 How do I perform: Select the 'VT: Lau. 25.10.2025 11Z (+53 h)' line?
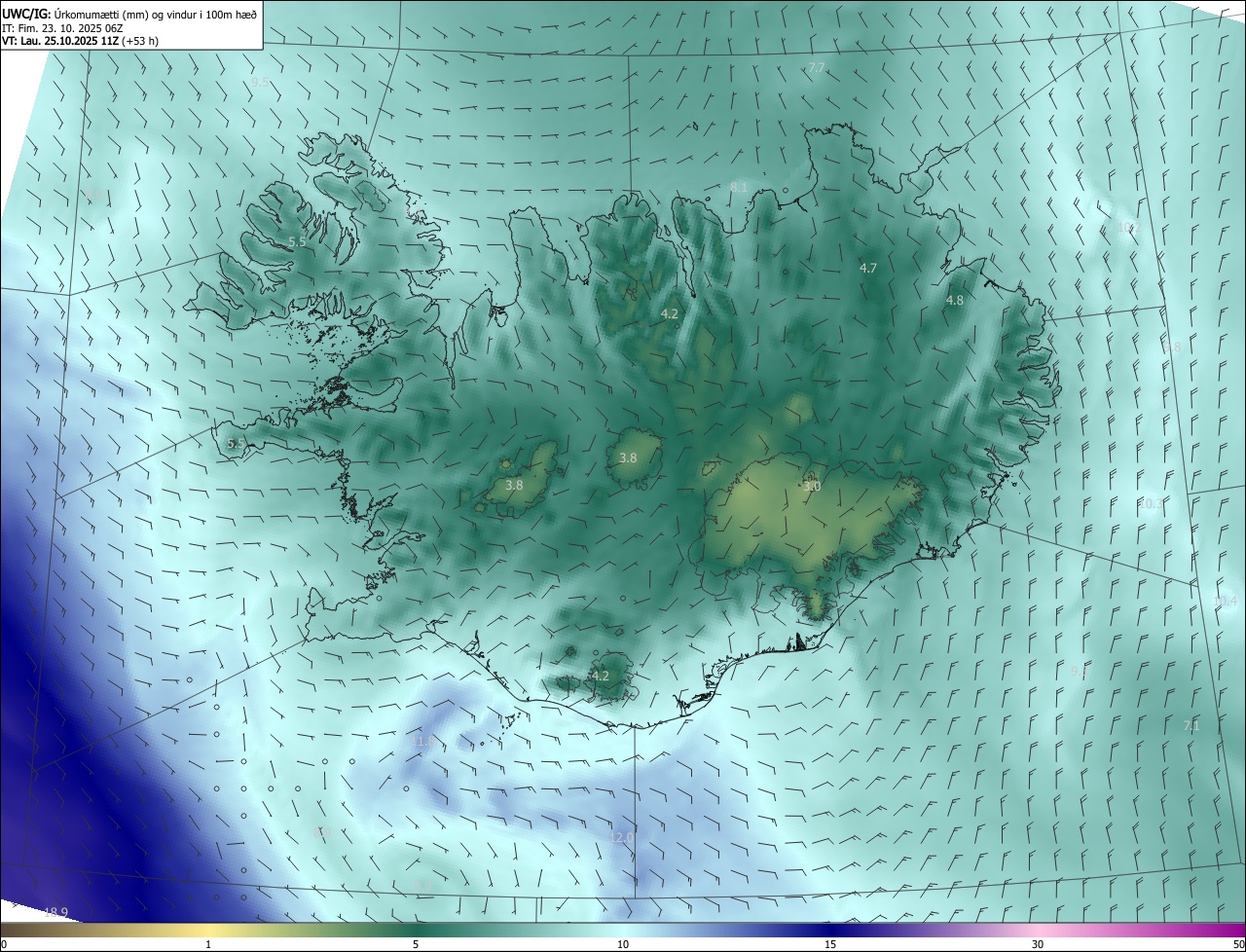(80, 41)
